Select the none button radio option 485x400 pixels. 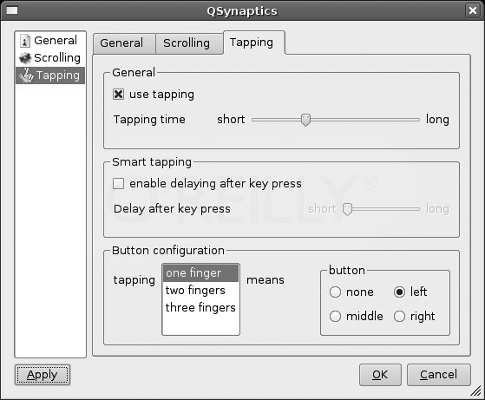[335, 292]
